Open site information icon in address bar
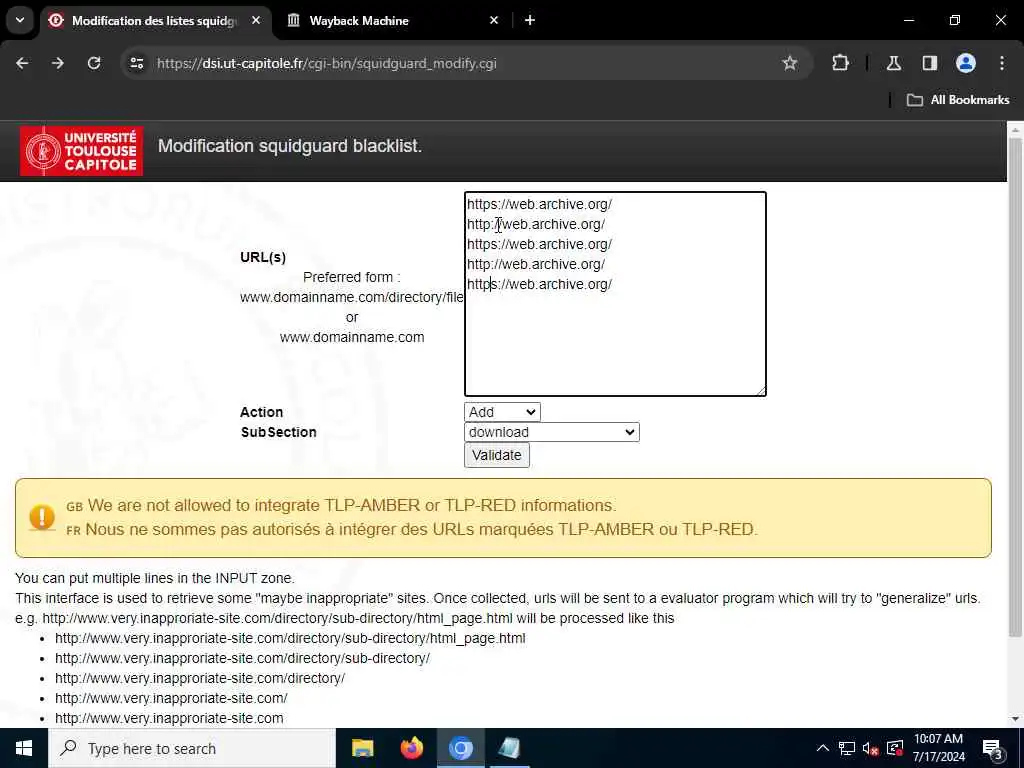The height and width of the screenshot is (768, 1024). pyautogui.click(x=136, y=63)
